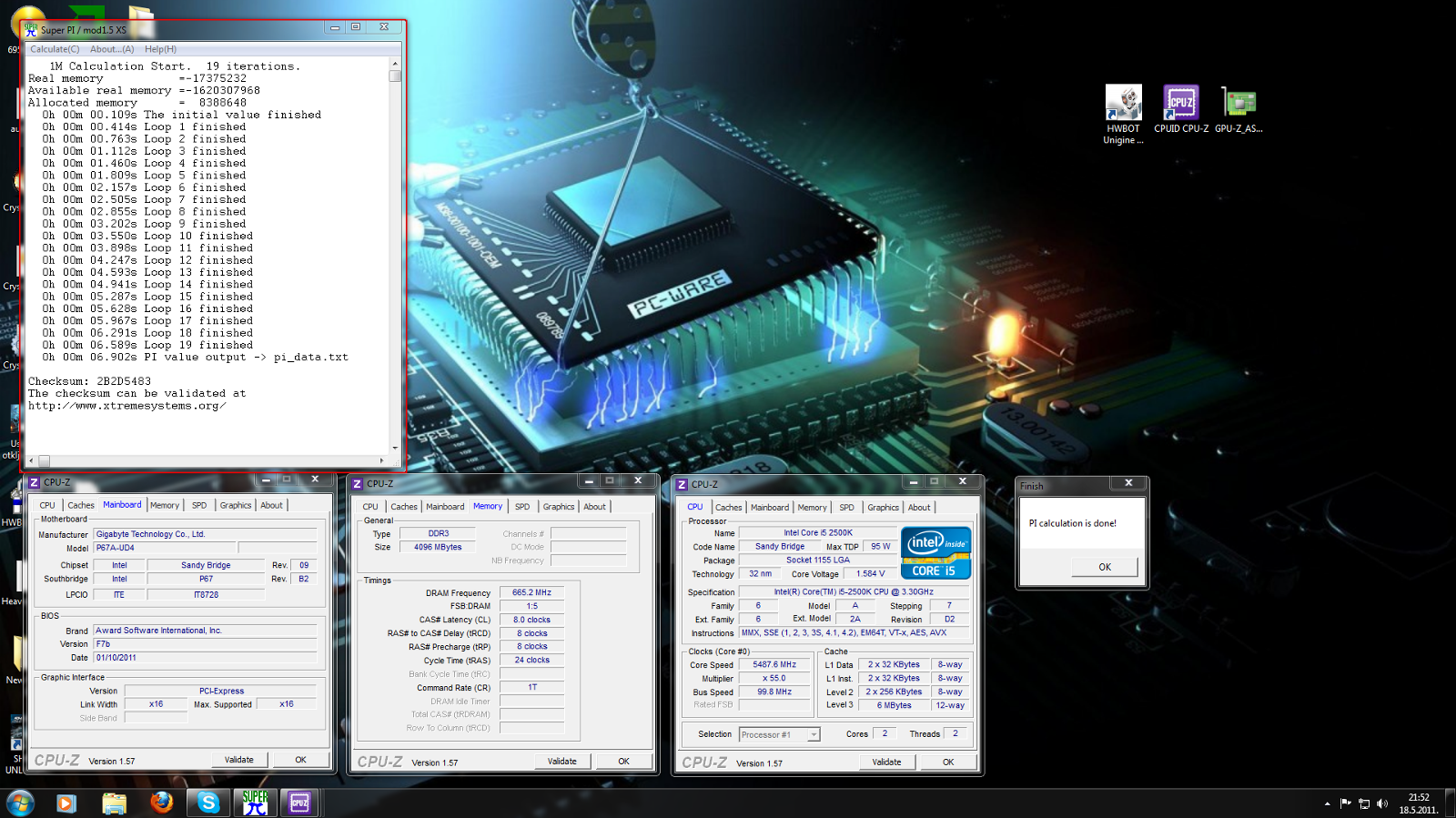
Task: Select Graphics tab in Mainboard CPU-Z window
Action: [x=236, y=505]
